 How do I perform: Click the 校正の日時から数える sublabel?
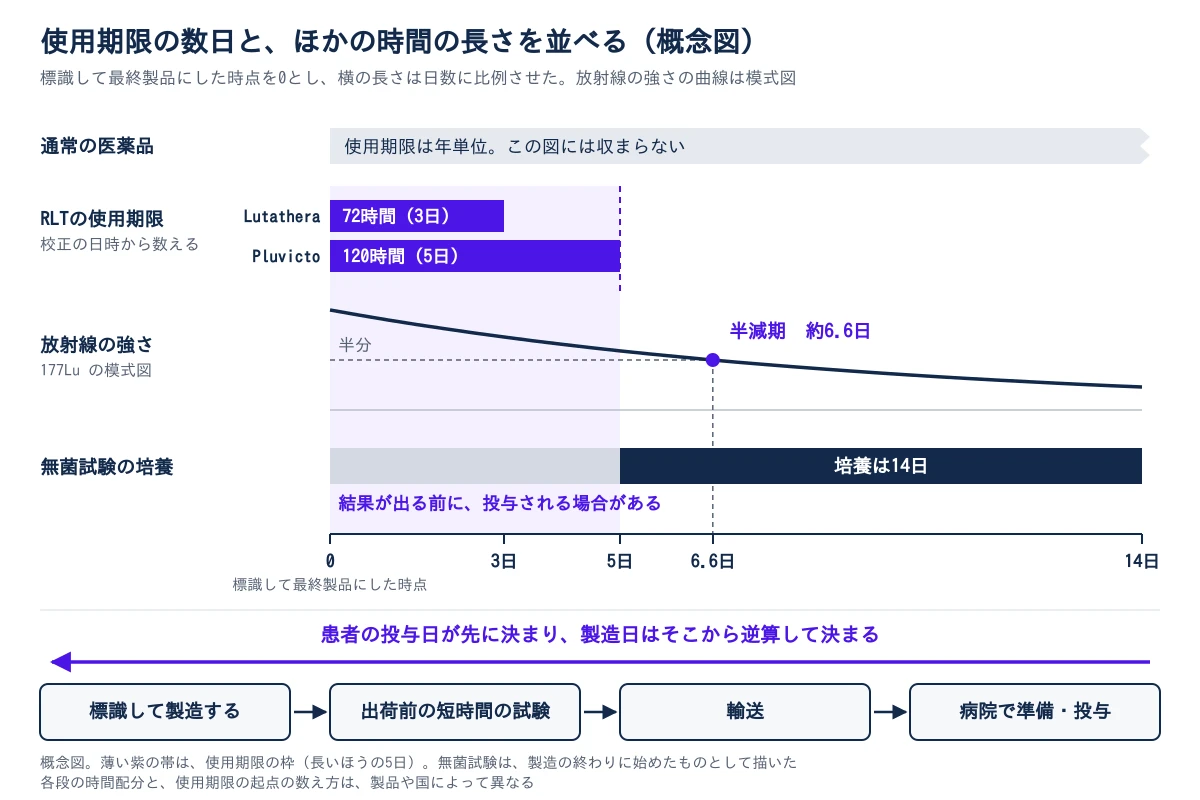(119, 244)
